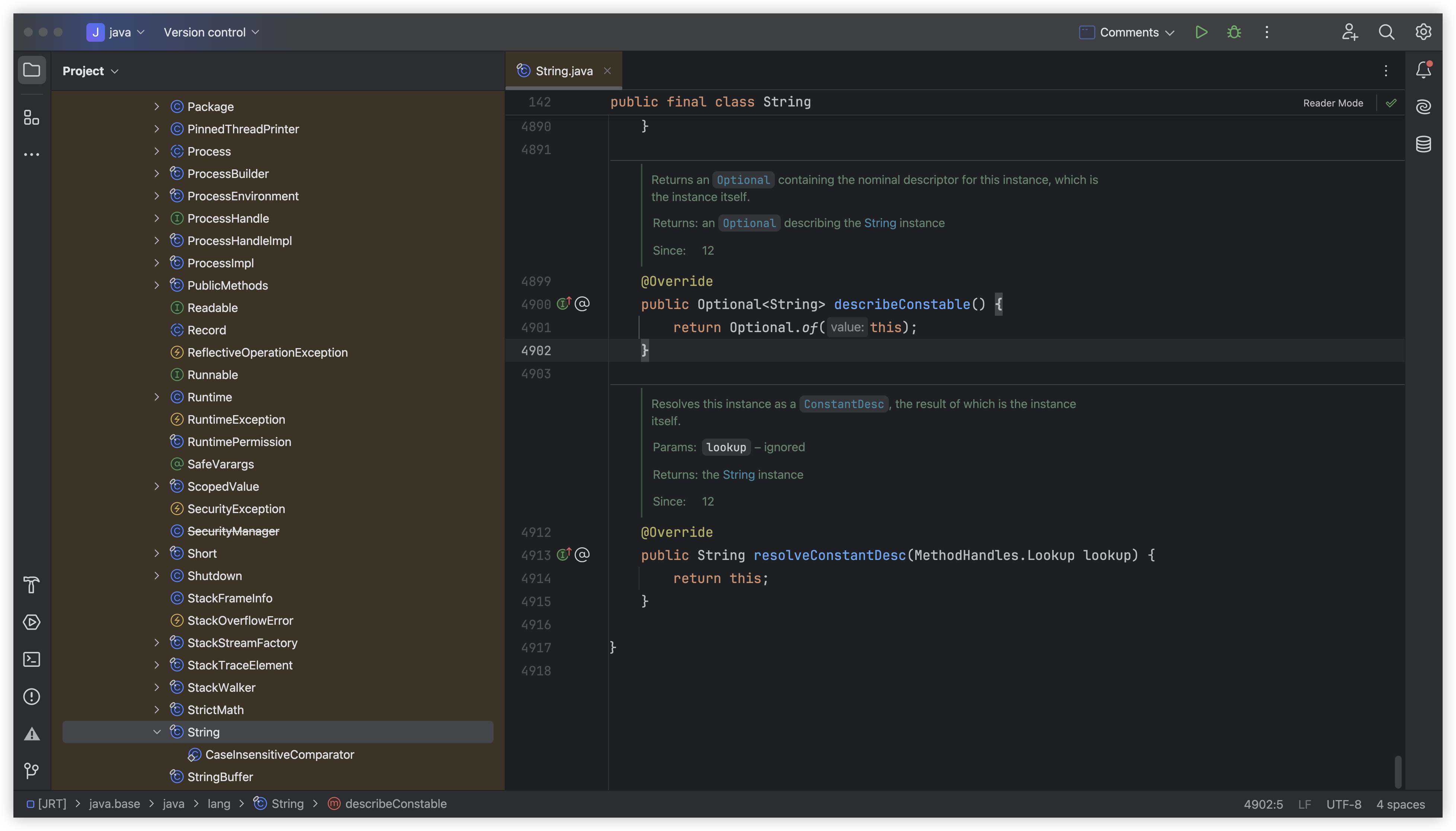Open the Database tool window

[x=1423, y=144]
